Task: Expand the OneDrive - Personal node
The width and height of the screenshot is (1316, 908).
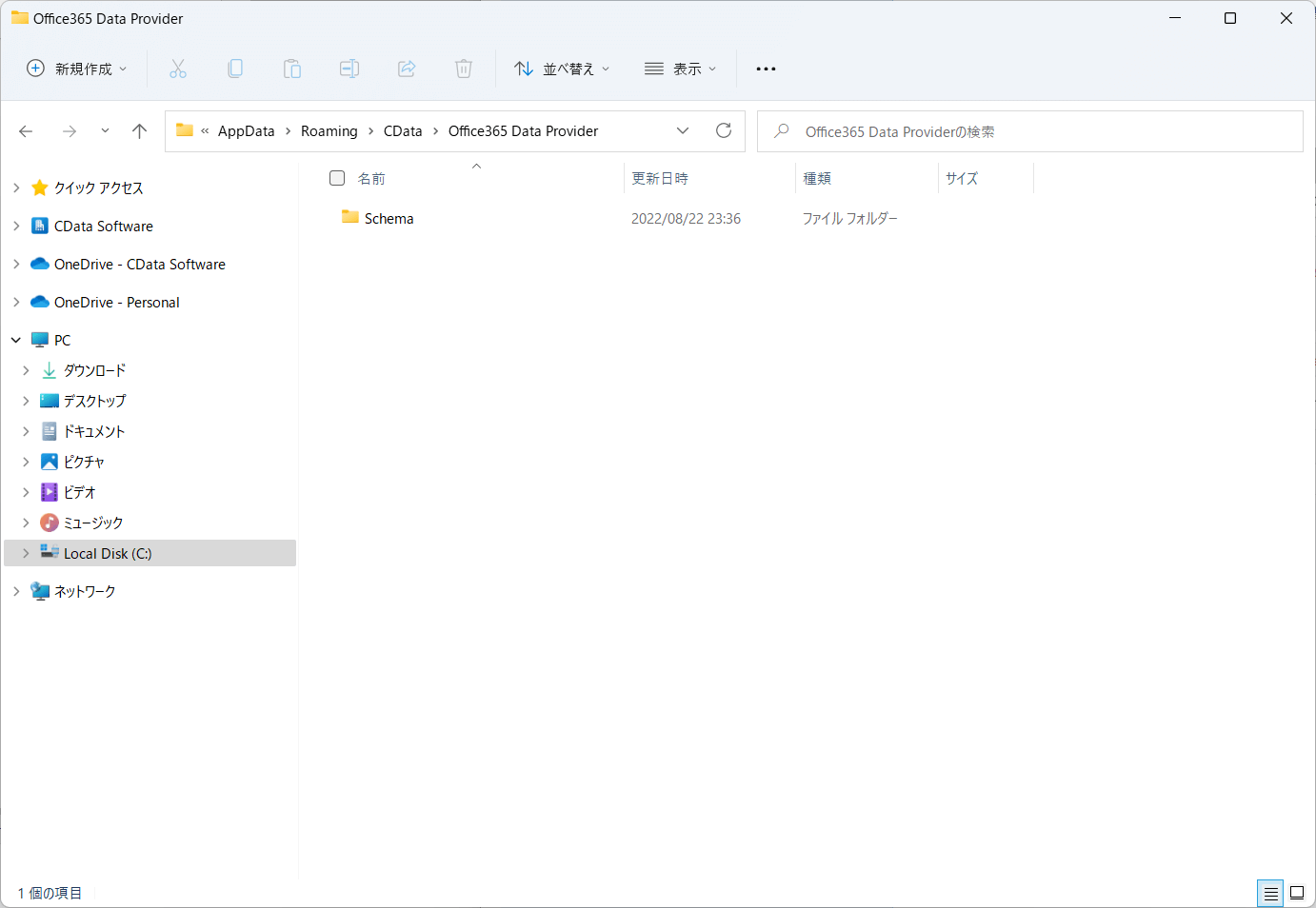Action: (x=16, y=302)
